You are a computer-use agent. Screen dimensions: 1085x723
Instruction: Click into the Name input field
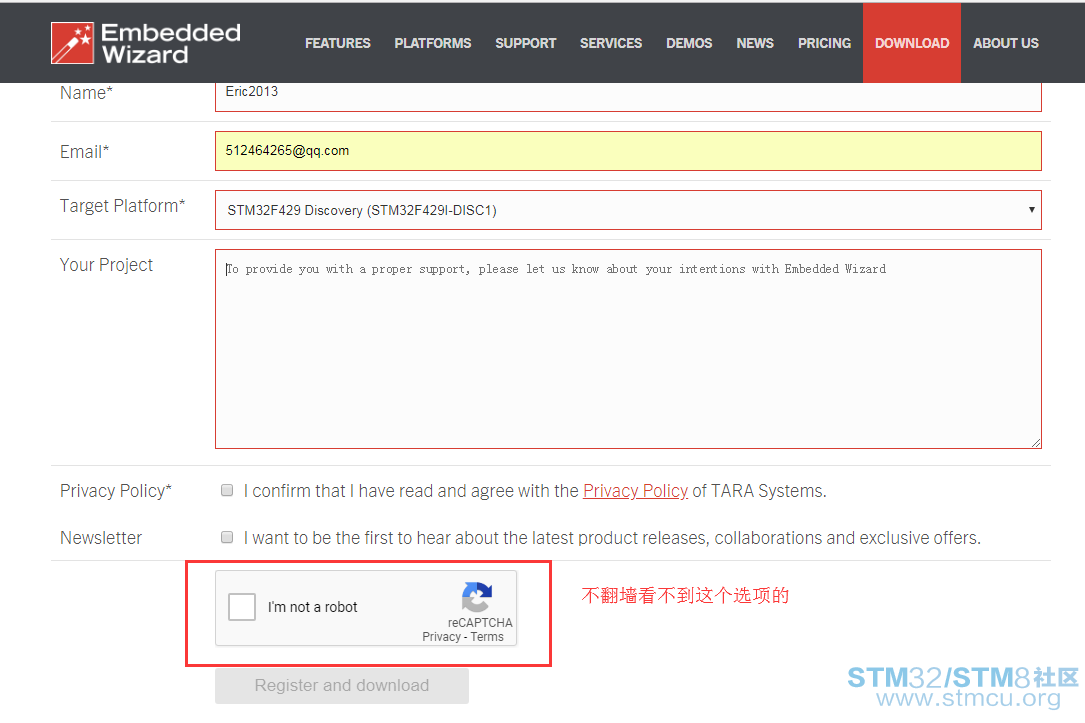(628, 95)
